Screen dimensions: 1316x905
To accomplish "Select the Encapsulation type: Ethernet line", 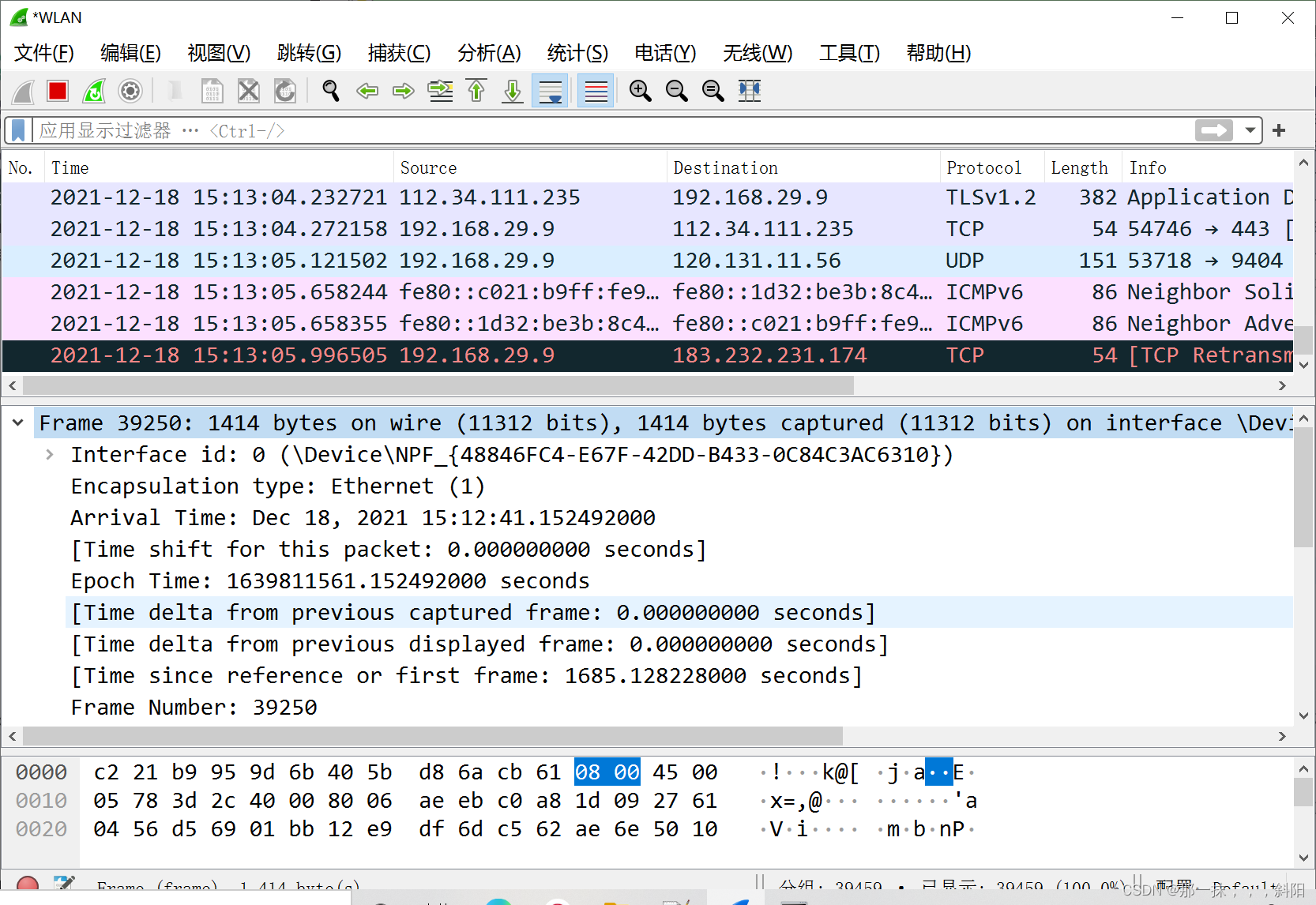I will coord(278,486).
